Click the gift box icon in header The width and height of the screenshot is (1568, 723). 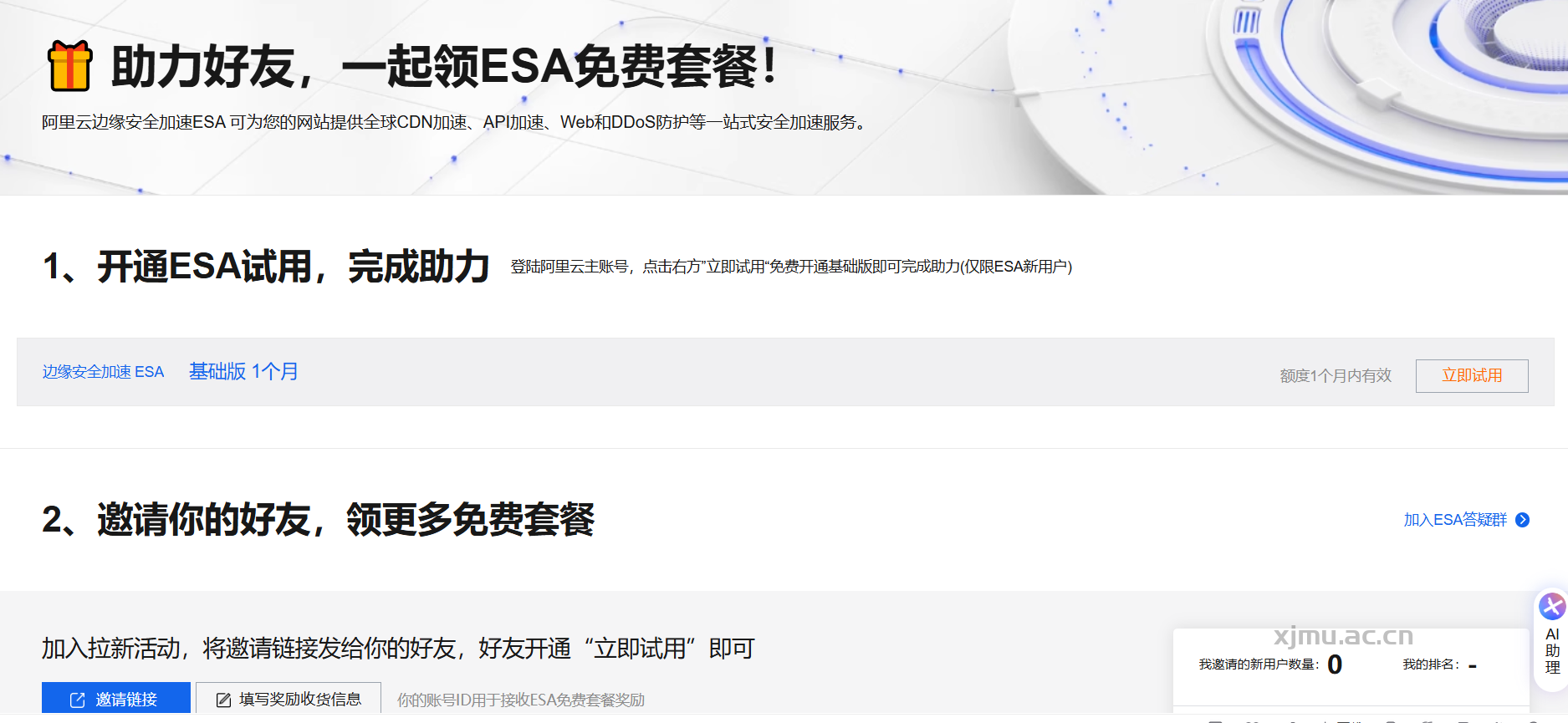69,65
